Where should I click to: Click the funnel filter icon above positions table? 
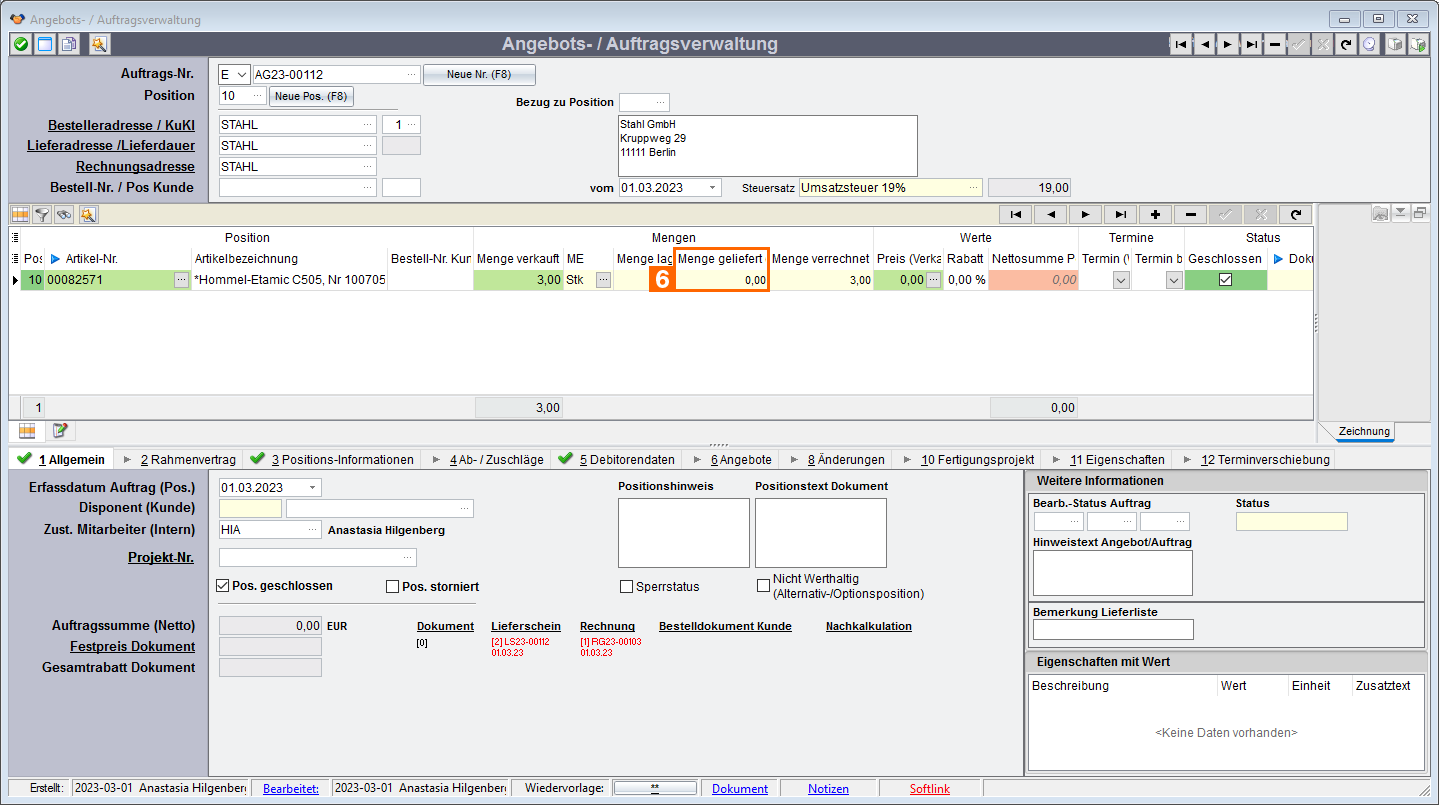tap(42, 214)
